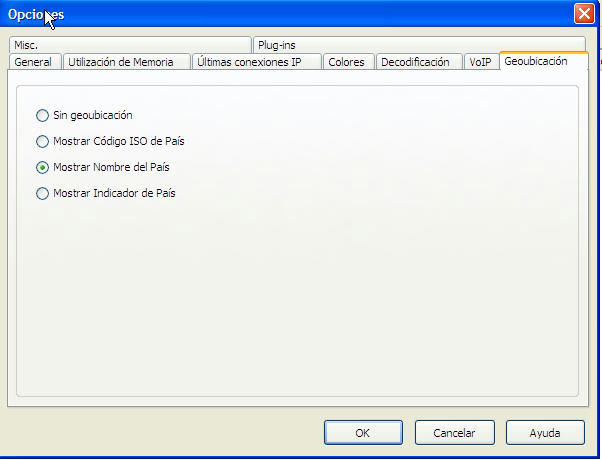Go to the General tab
The image size is (602, 460).
pyautogui.click(x=35, y=62)
